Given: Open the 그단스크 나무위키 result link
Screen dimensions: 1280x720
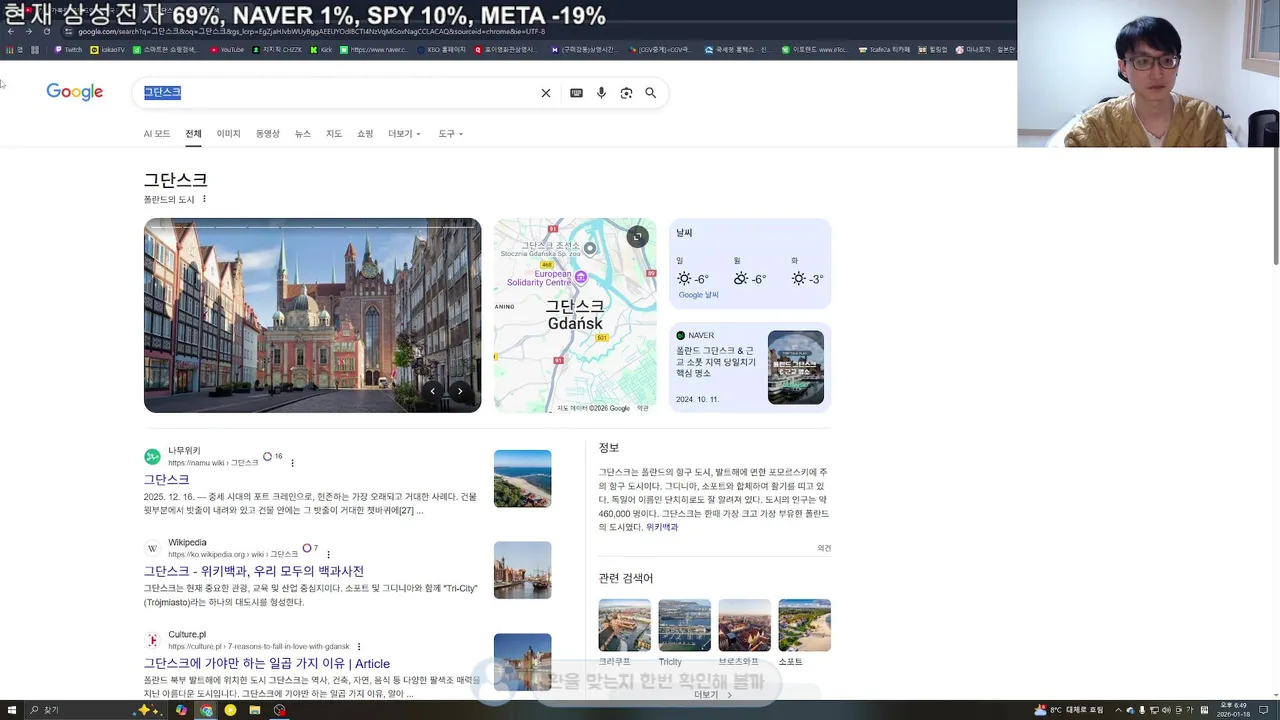Looking at the screenshot, I should [166, 480].
